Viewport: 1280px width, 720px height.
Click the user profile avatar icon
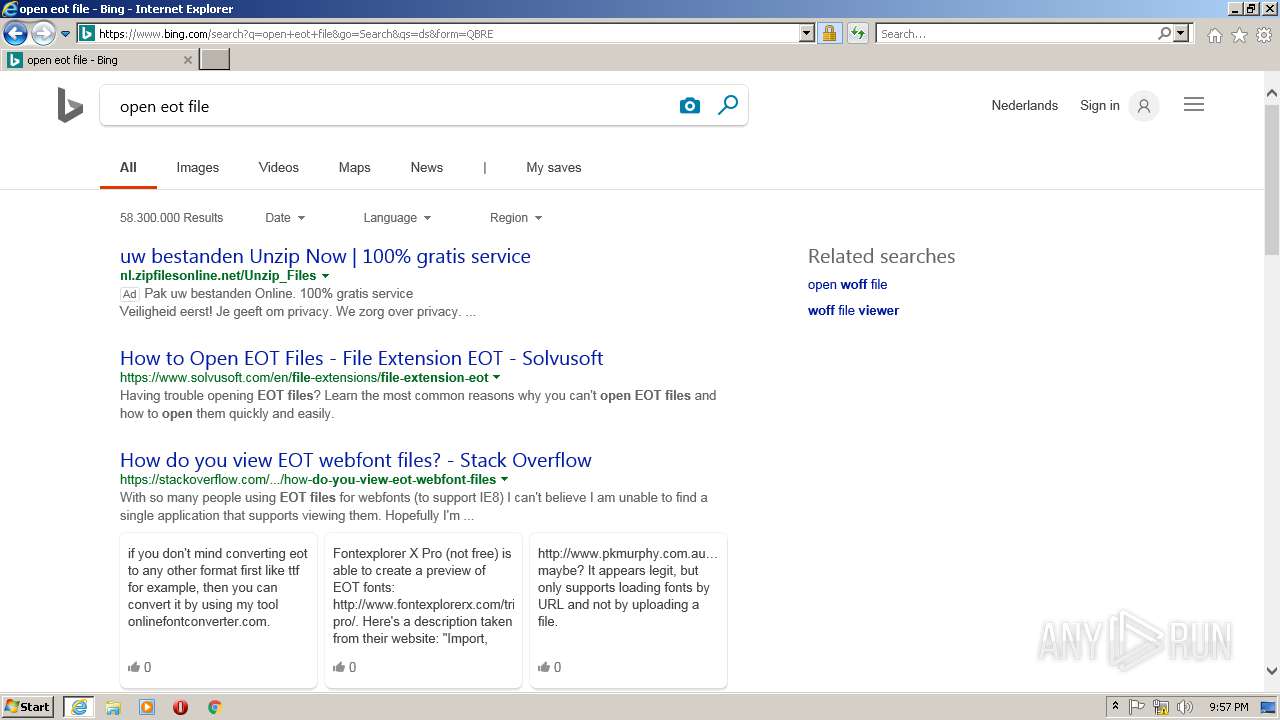click(x=1144, y=105)
